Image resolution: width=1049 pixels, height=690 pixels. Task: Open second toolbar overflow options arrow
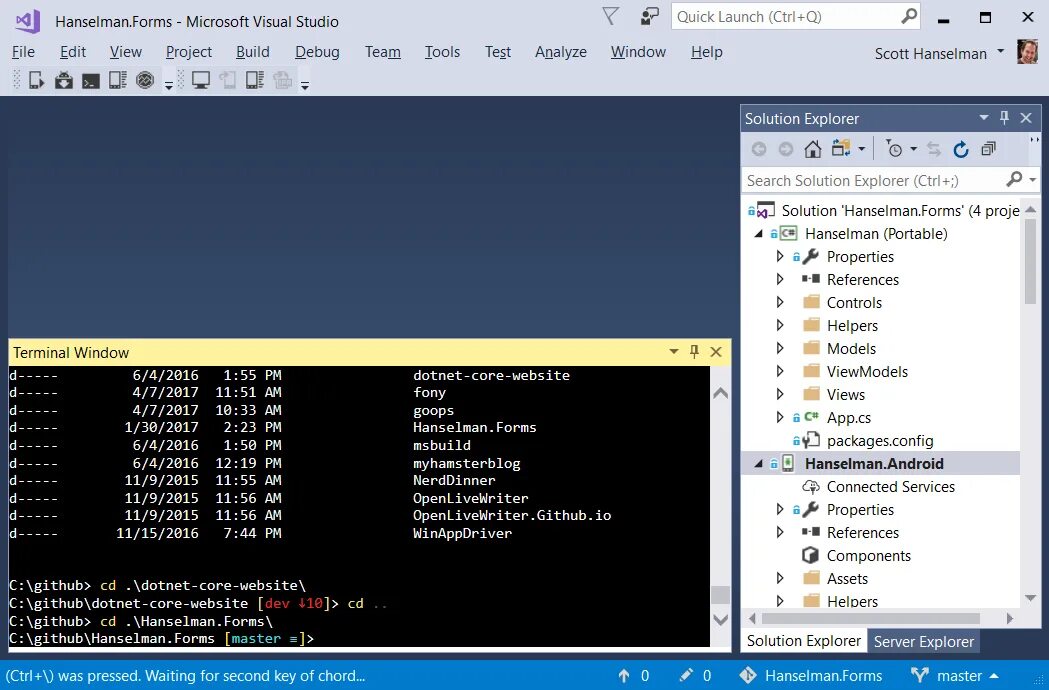tap(304, 85)
